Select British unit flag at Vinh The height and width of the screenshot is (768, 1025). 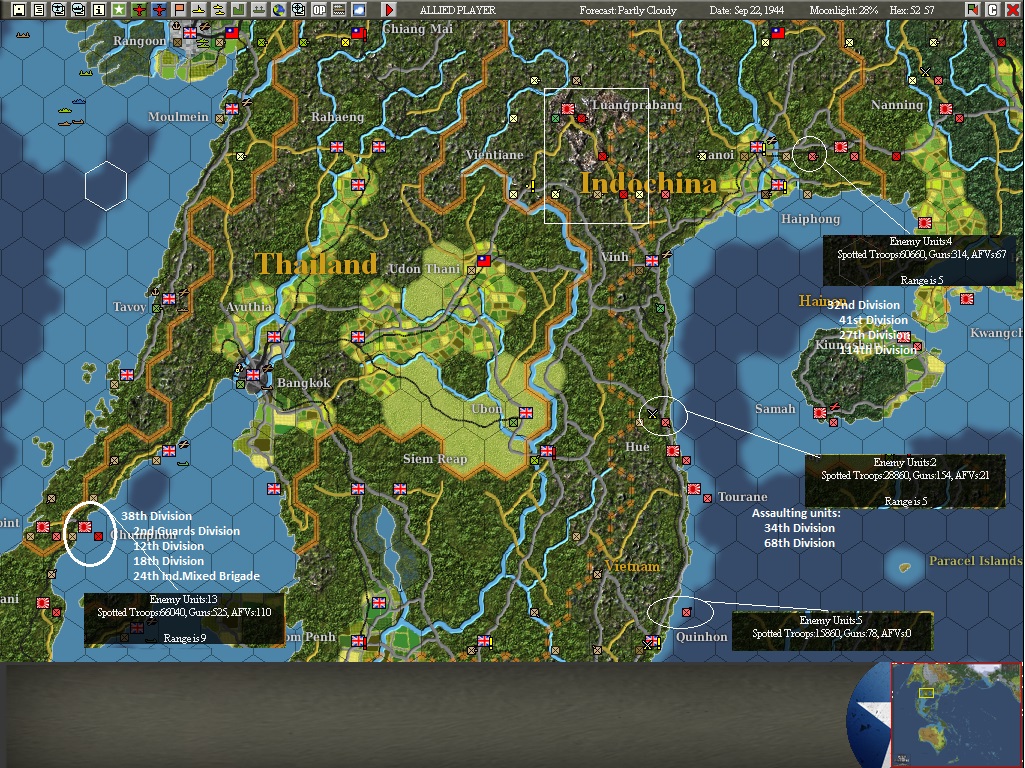pyautogui.click(x=652, y=260)
